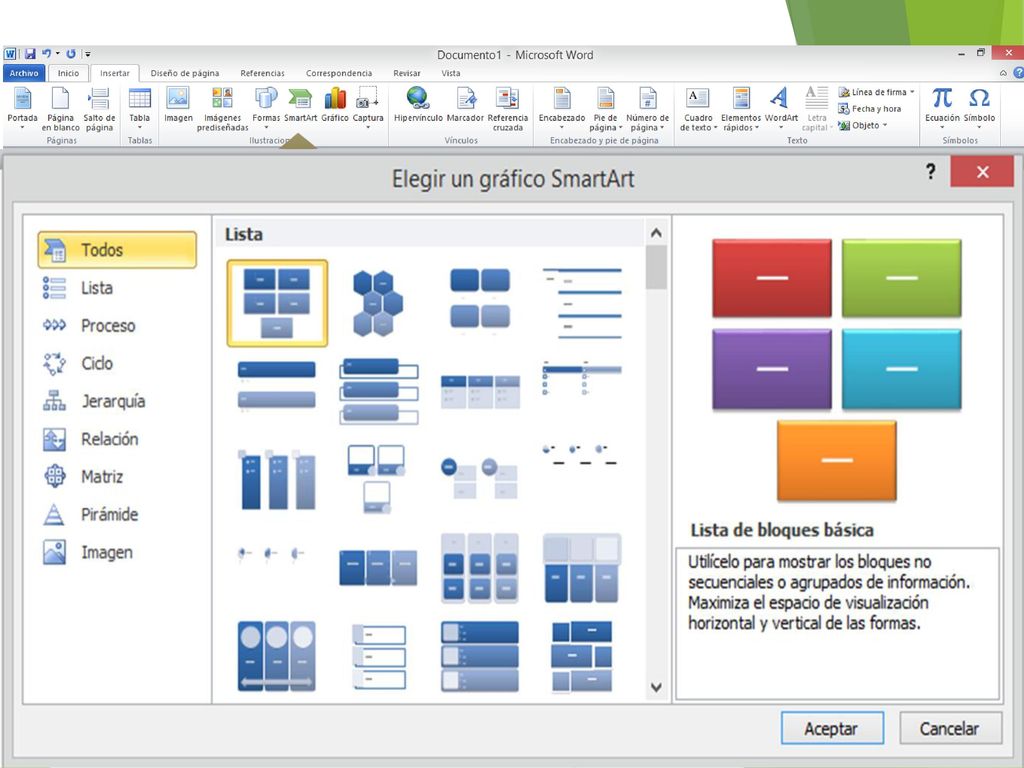Click the Lista de bloques básica title
The height and width of the screenshot is (768, 1024).
pos(782,530)
